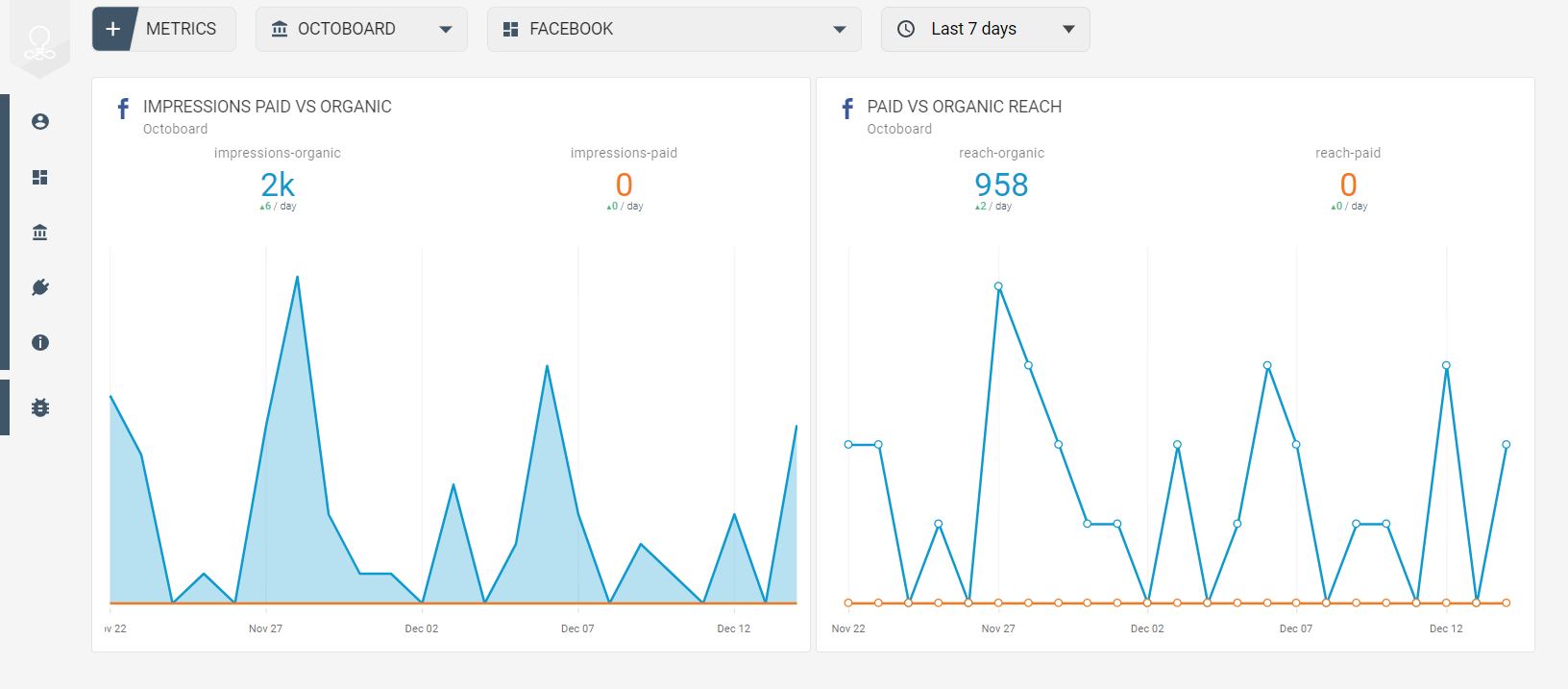1568x689 pixels.
Task: Click the plus icon beside METRICS
Action: coord(113,29)
